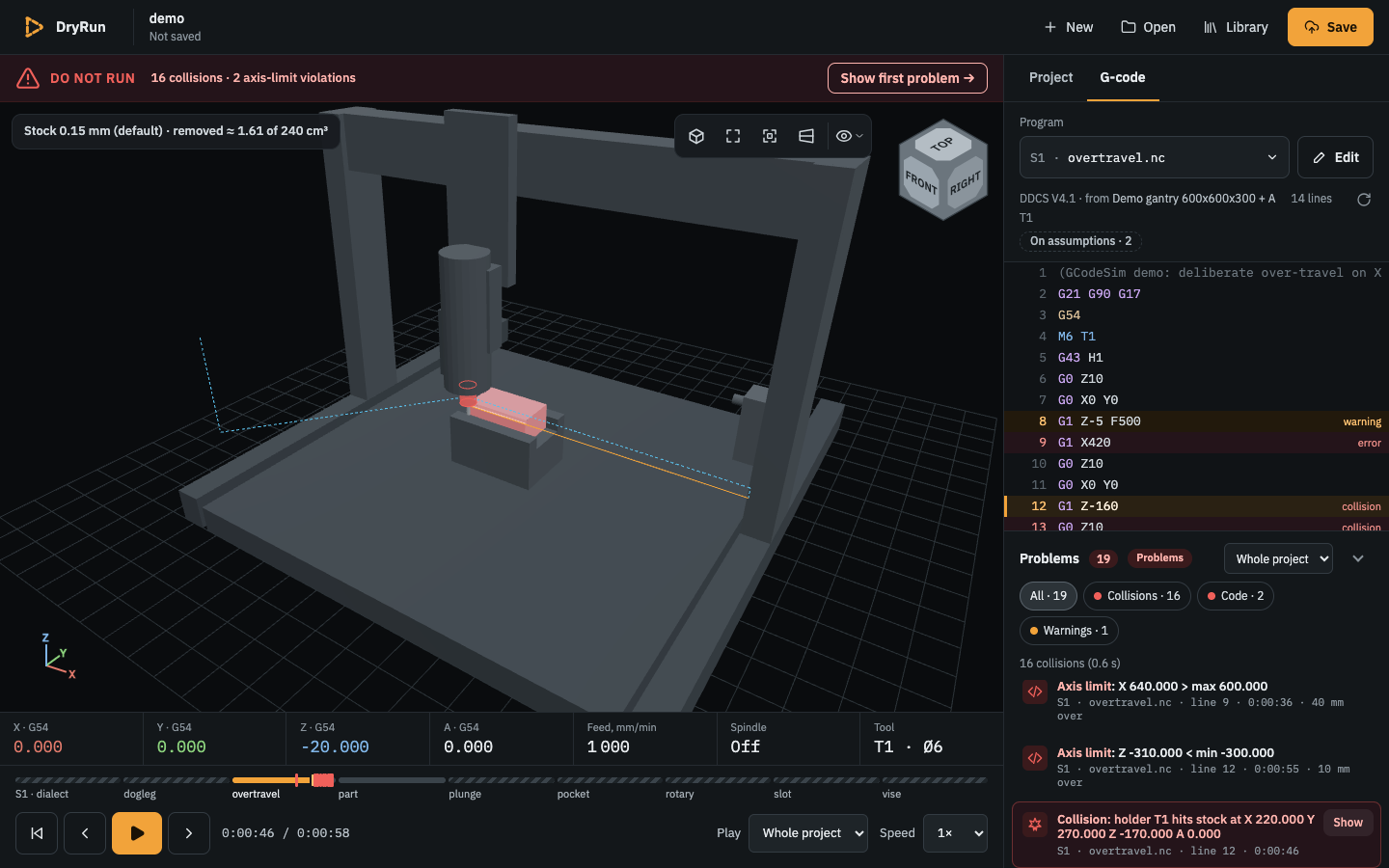Click the code icon beside X axis limit
Image resolution: width=1389 pixels, height=868 pixels.
(x=1035, y=692)
